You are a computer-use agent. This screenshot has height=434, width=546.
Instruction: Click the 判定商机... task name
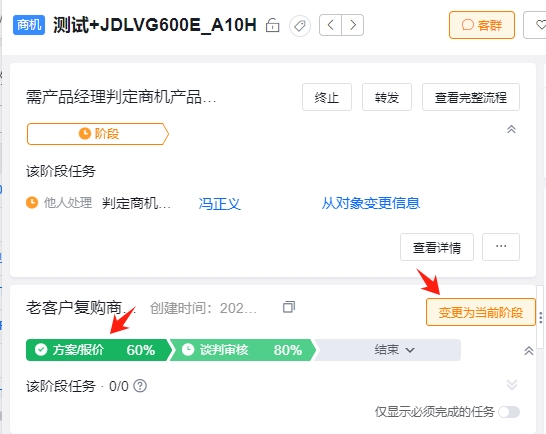coord(136,203)
